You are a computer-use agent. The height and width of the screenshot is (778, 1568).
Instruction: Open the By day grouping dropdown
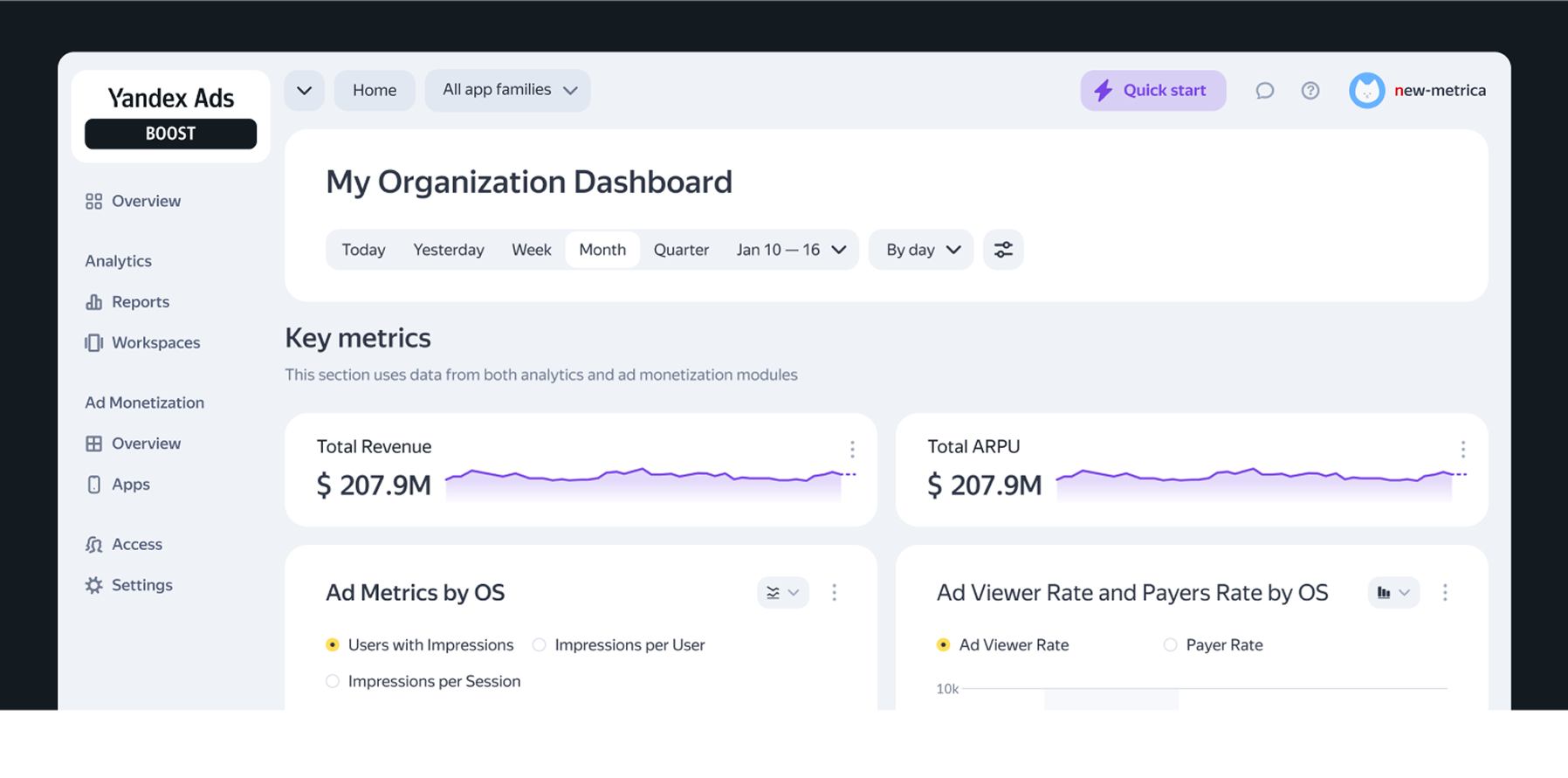point(921,250)
